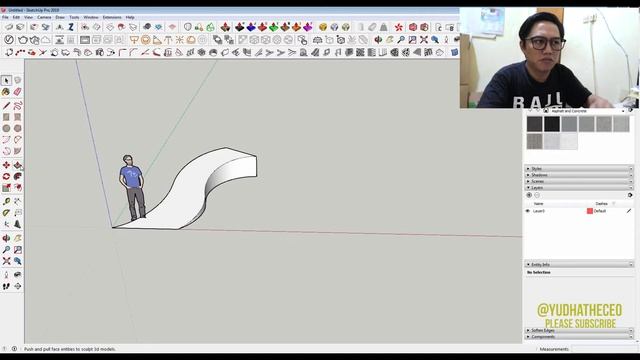
Task: Open the Help menu
Action: pos(130,18)
